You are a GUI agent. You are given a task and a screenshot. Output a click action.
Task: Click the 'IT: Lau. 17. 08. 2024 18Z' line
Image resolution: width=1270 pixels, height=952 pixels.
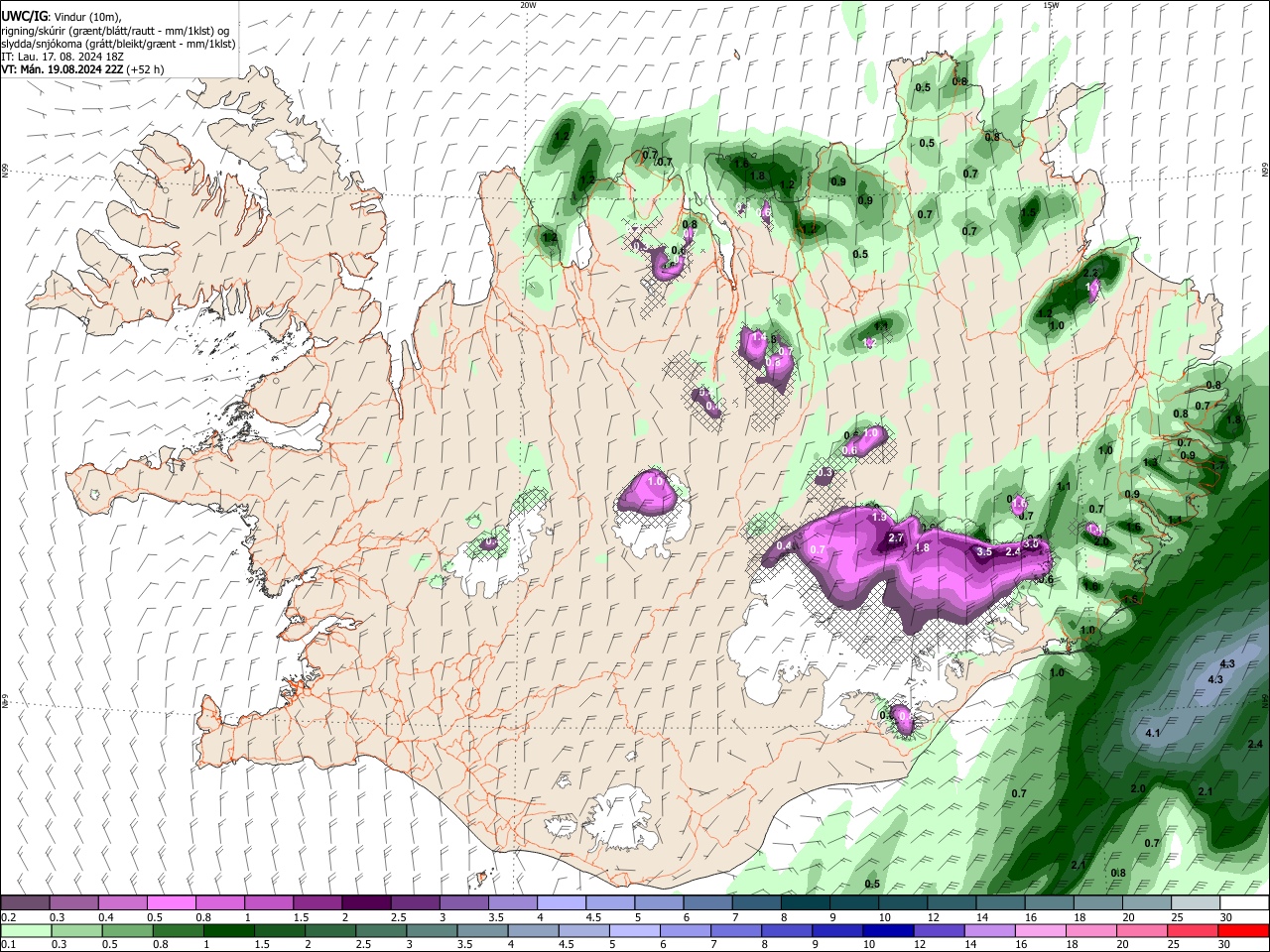[64, 58]
